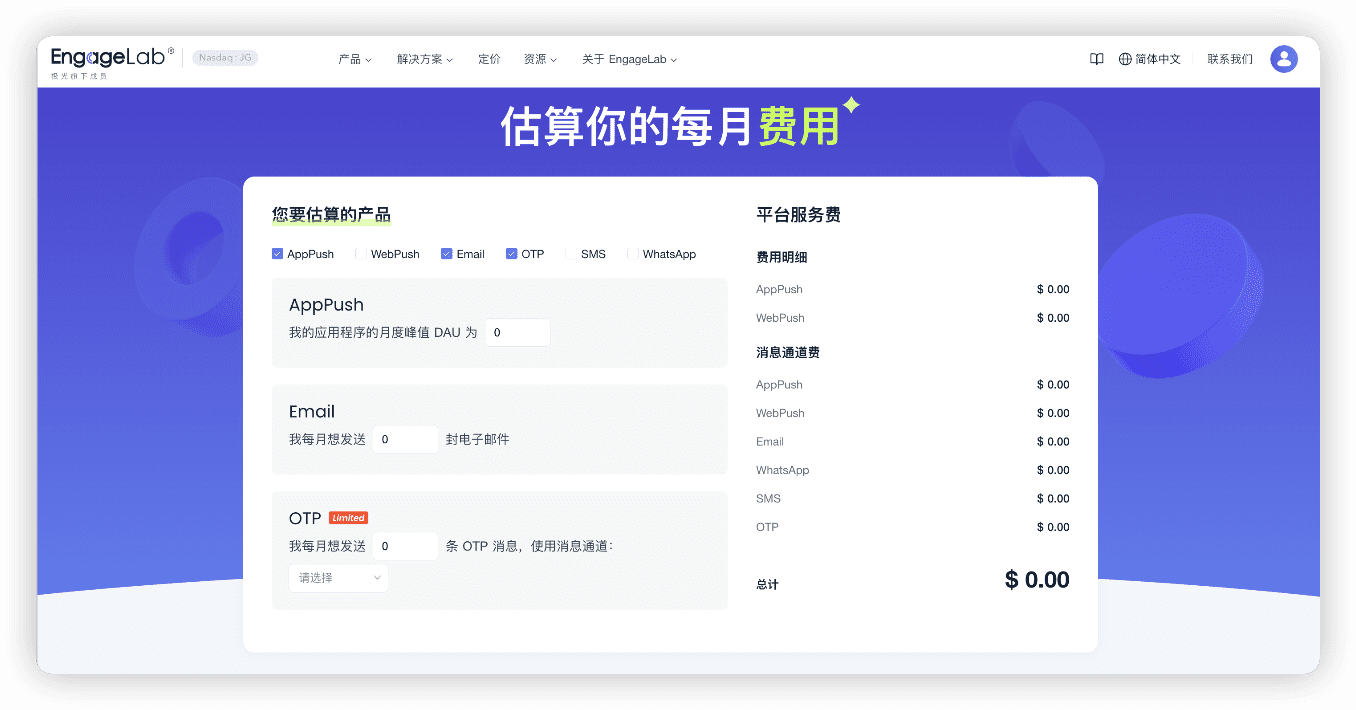Click the 总计 $ 0.00 amount
This screenshot has width=1356, height=710.
[x=1037, y=580]
